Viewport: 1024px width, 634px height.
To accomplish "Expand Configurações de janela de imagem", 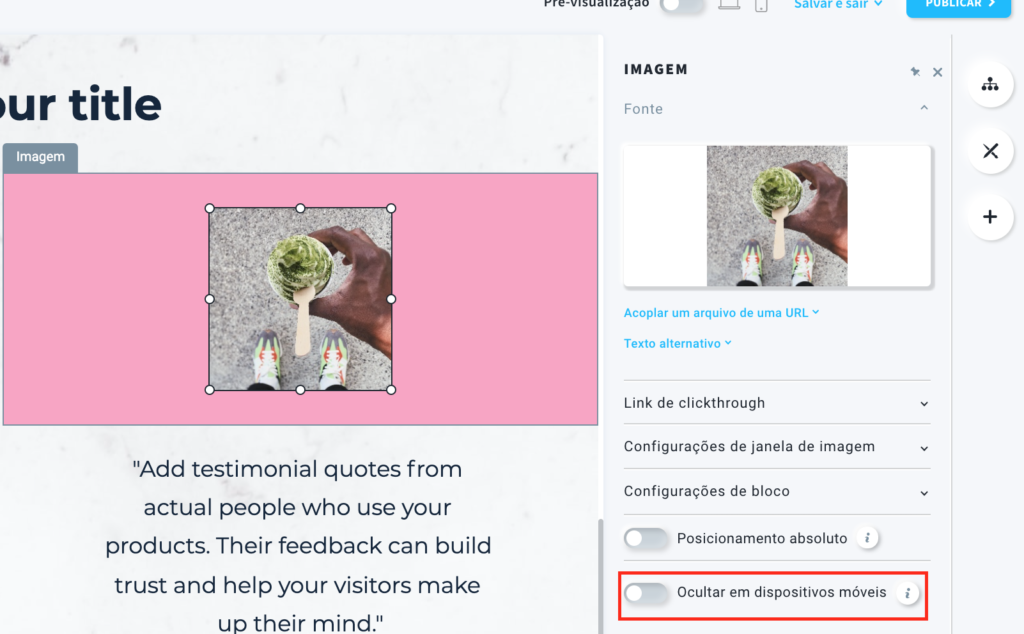I will coord(776,447).
